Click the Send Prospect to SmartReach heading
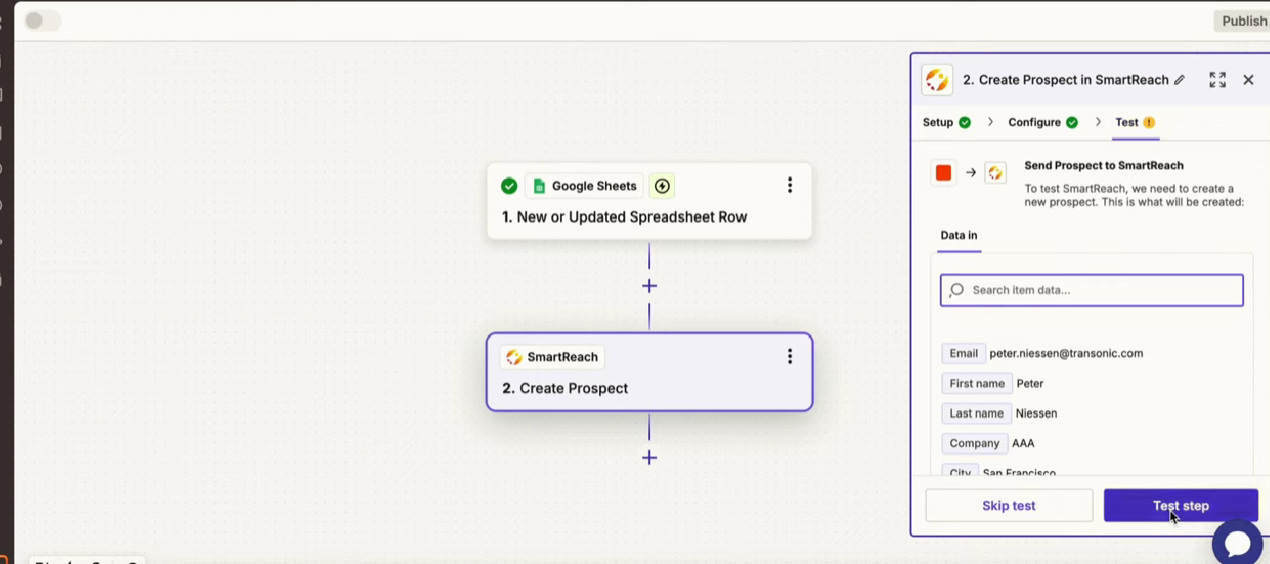 click(x=1104, y=166)
